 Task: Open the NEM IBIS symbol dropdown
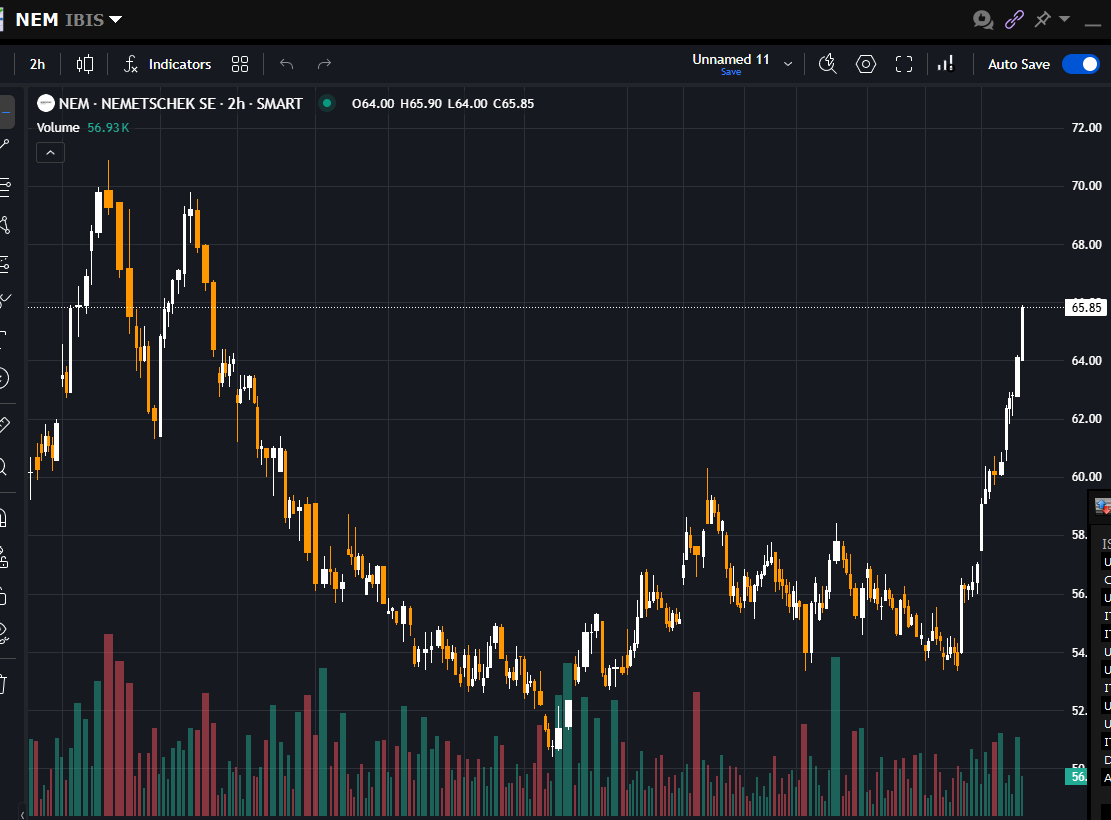tap(116, 20)
